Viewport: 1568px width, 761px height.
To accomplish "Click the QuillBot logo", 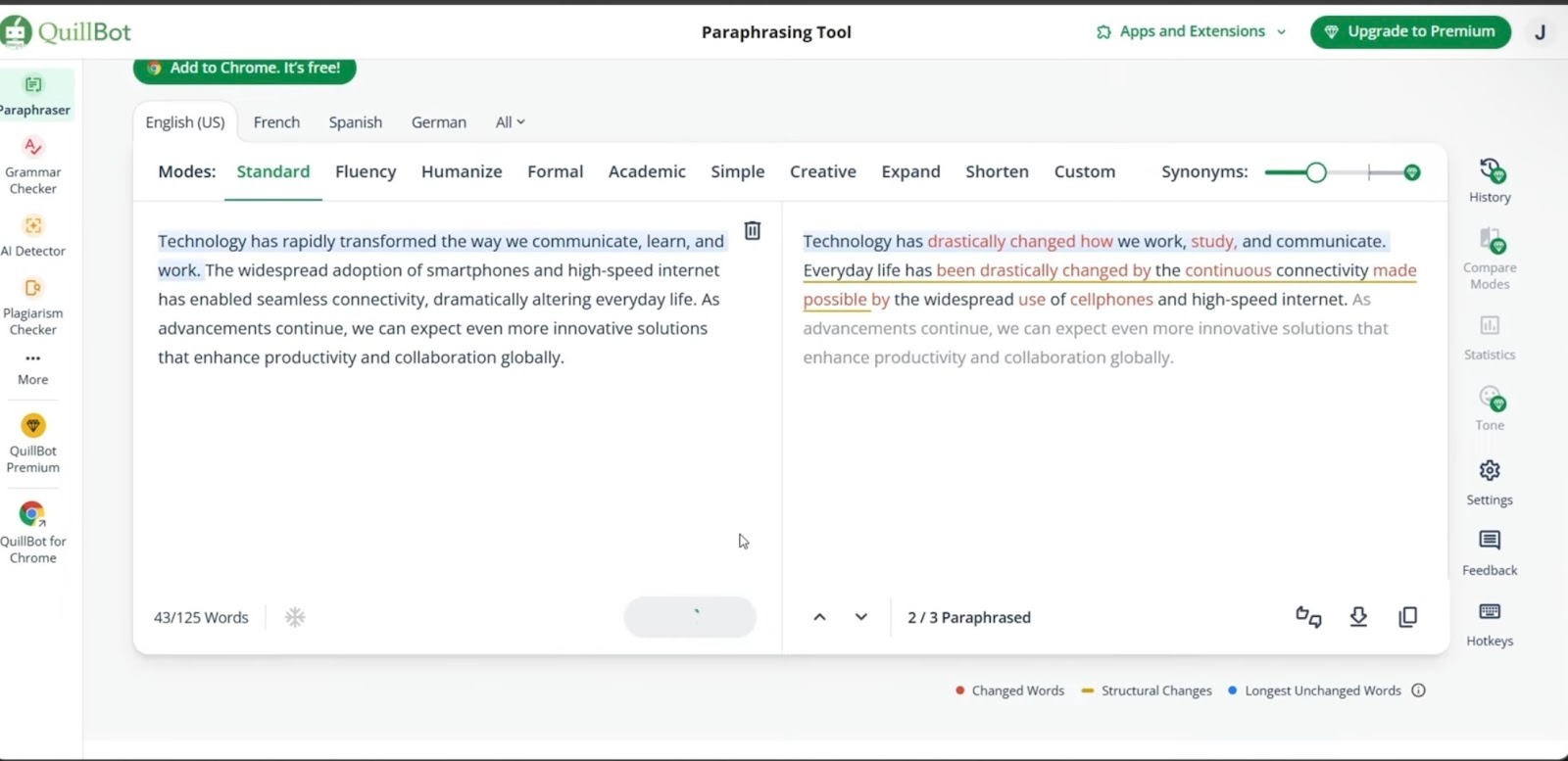I will (67, 31).
